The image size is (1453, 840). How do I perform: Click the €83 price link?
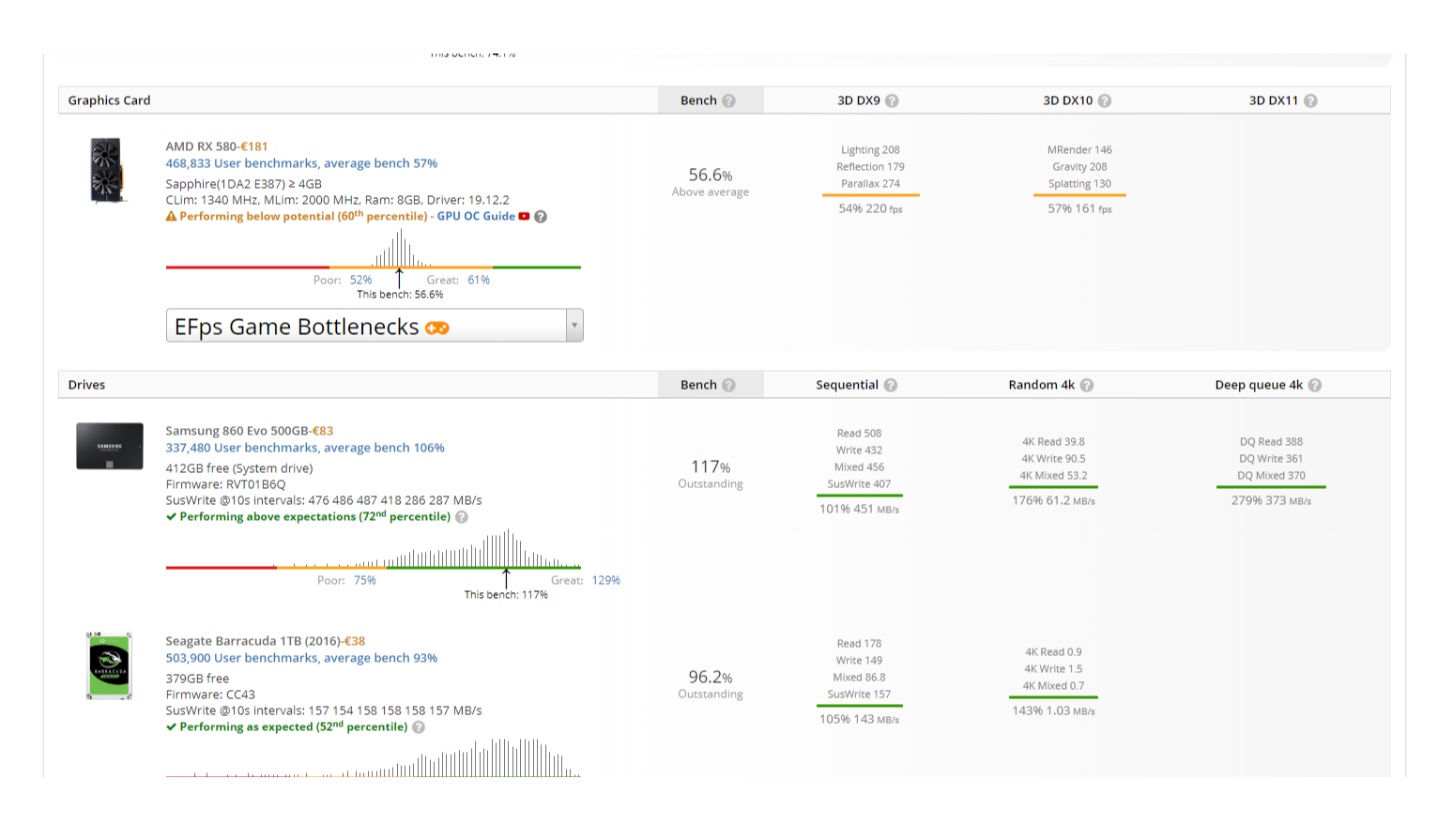323,431
